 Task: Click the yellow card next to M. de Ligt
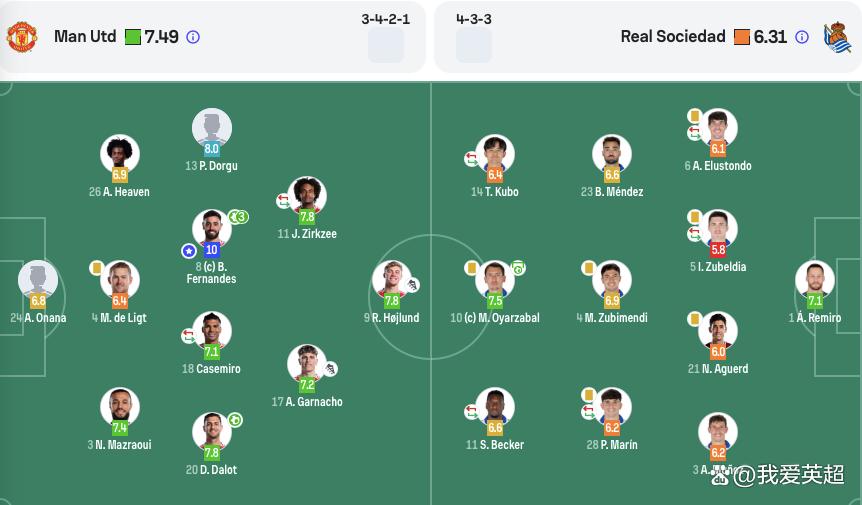point(97,268)
